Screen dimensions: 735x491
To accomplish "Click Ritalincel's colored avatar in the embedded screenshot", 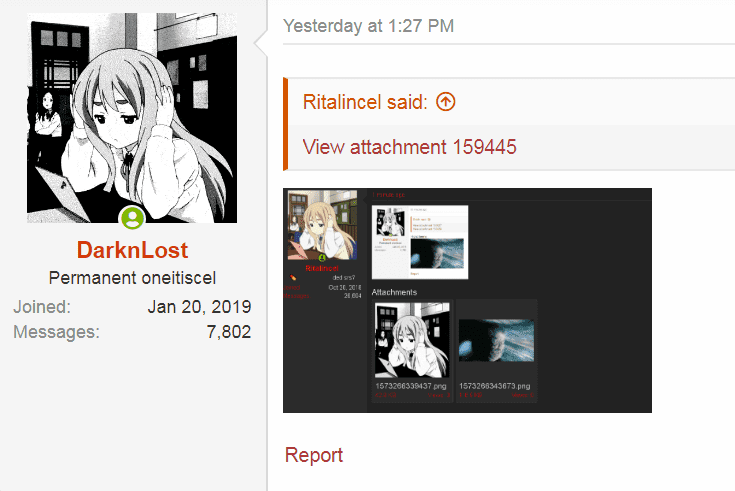I will tap(322, 225).
